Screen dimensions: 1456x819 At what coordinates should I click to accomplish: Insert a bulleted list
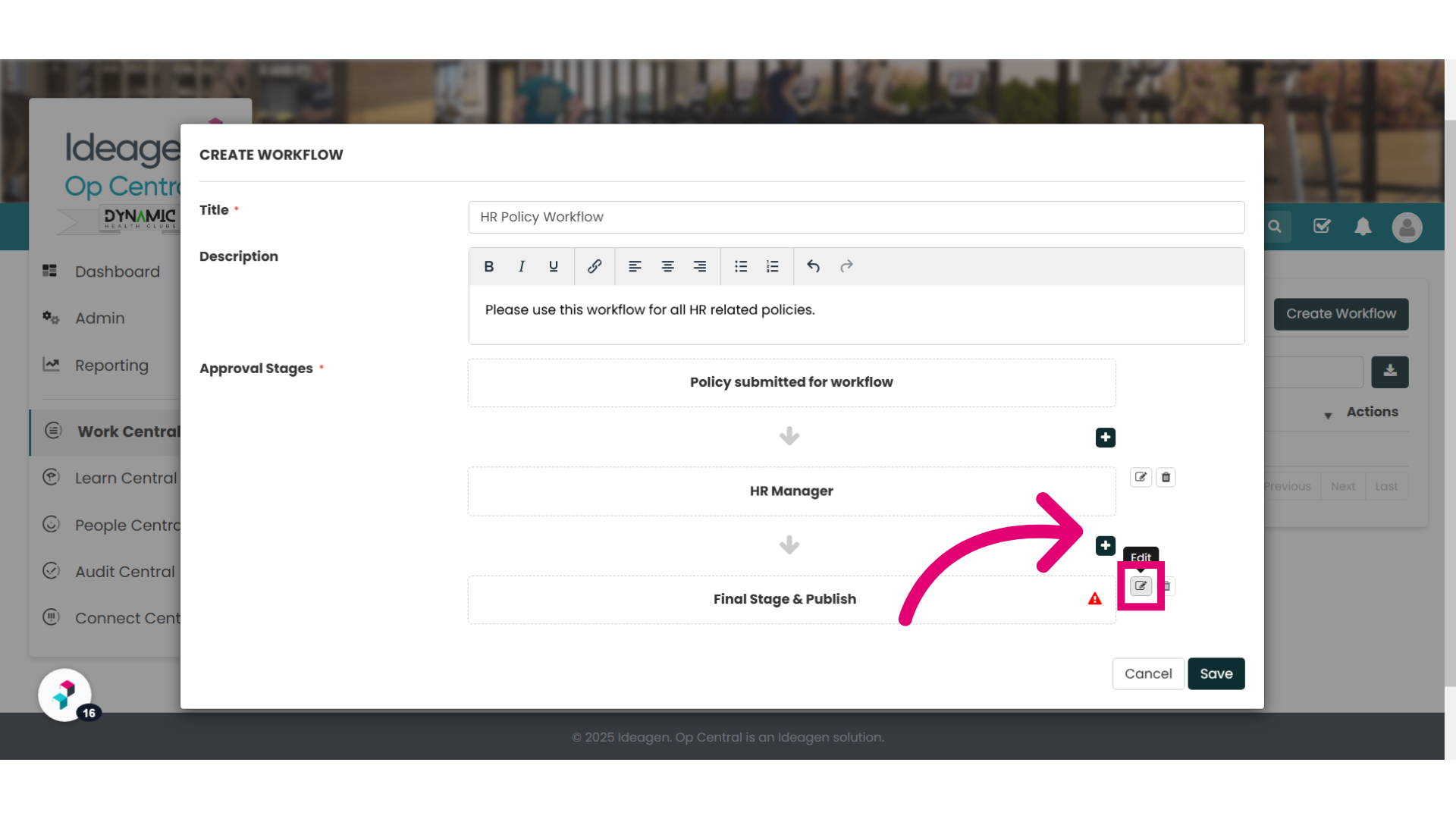point(741,266)
